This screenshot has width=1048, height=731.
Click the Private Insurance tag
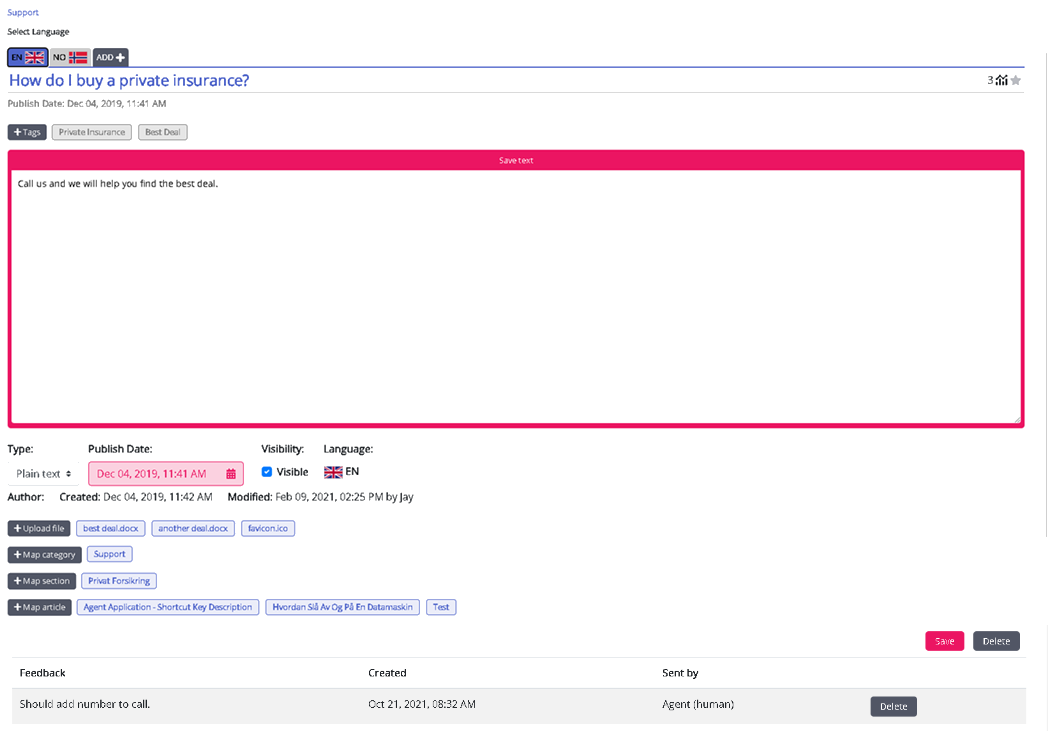tap(92, 132)
